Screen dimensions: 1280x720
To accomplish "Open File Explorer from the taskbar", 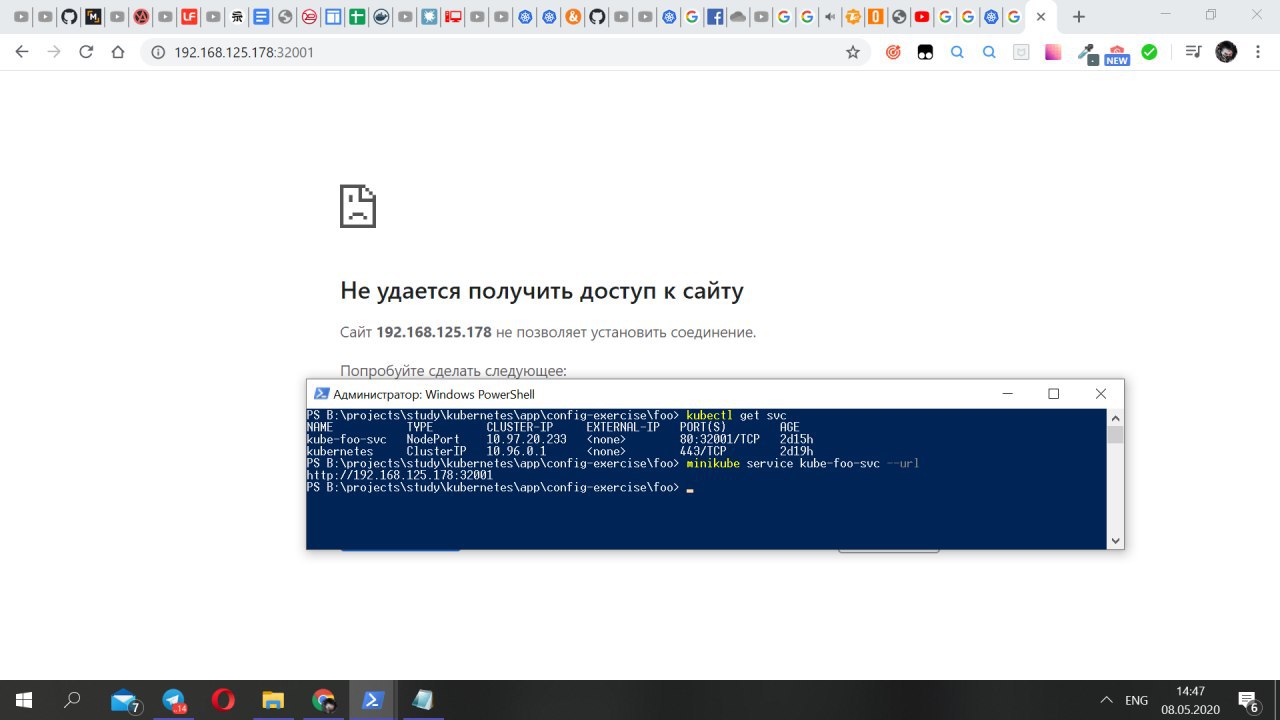I will tap(274, 700).
